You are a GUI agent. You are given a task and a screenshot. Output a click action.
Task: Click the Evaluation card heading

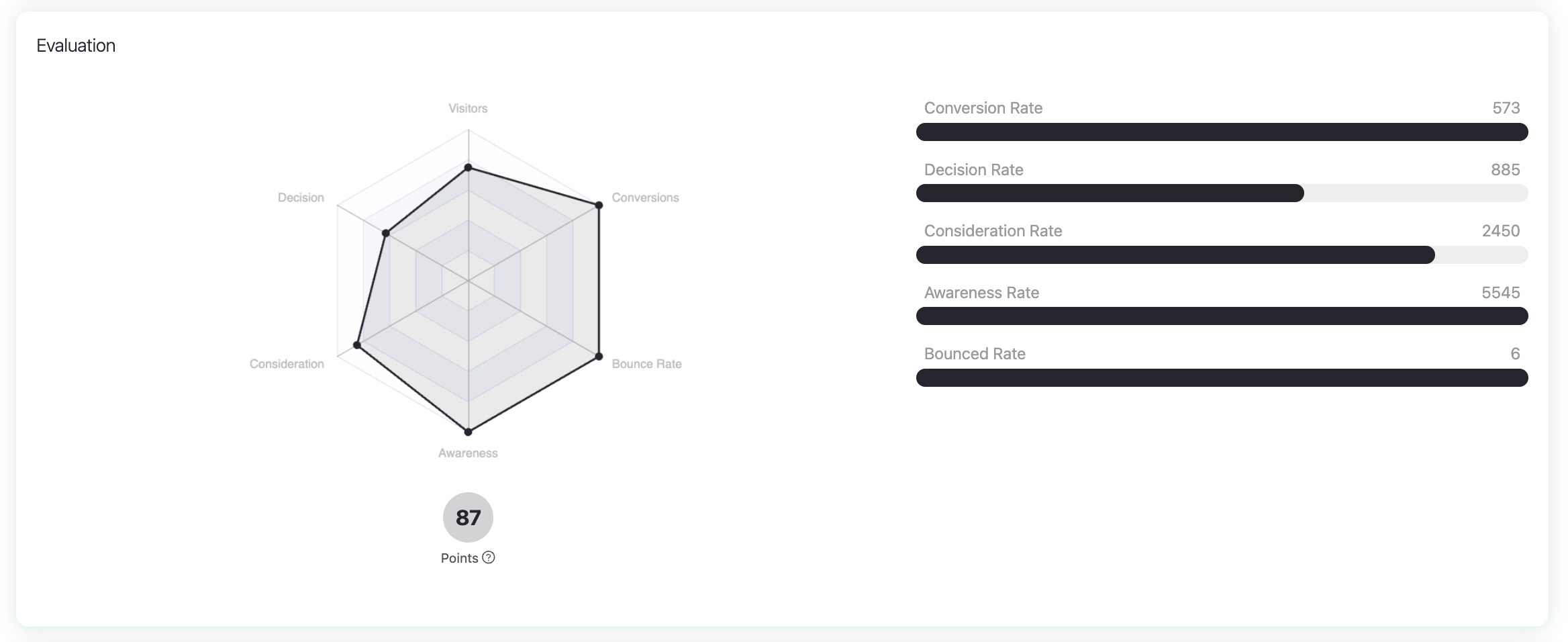[x=76, y=46]
